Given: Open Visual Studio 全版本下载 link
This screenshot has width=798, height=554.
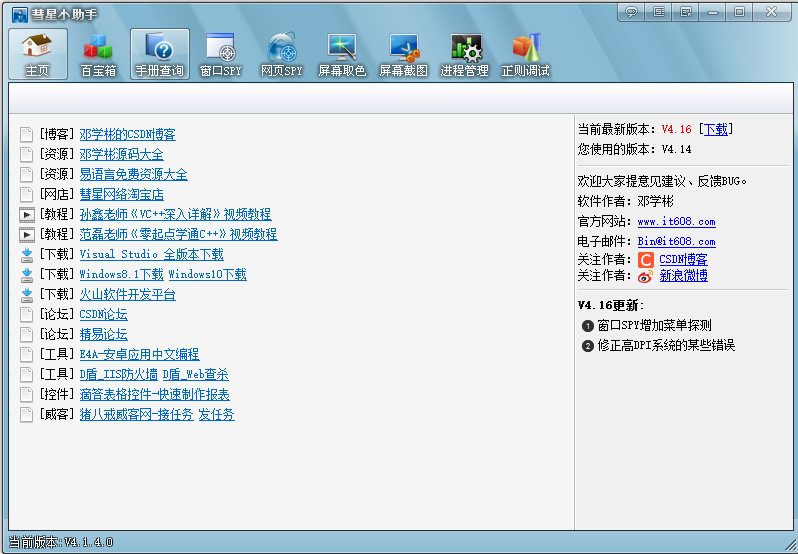Looking at the screenshot, I should [152, 254].
